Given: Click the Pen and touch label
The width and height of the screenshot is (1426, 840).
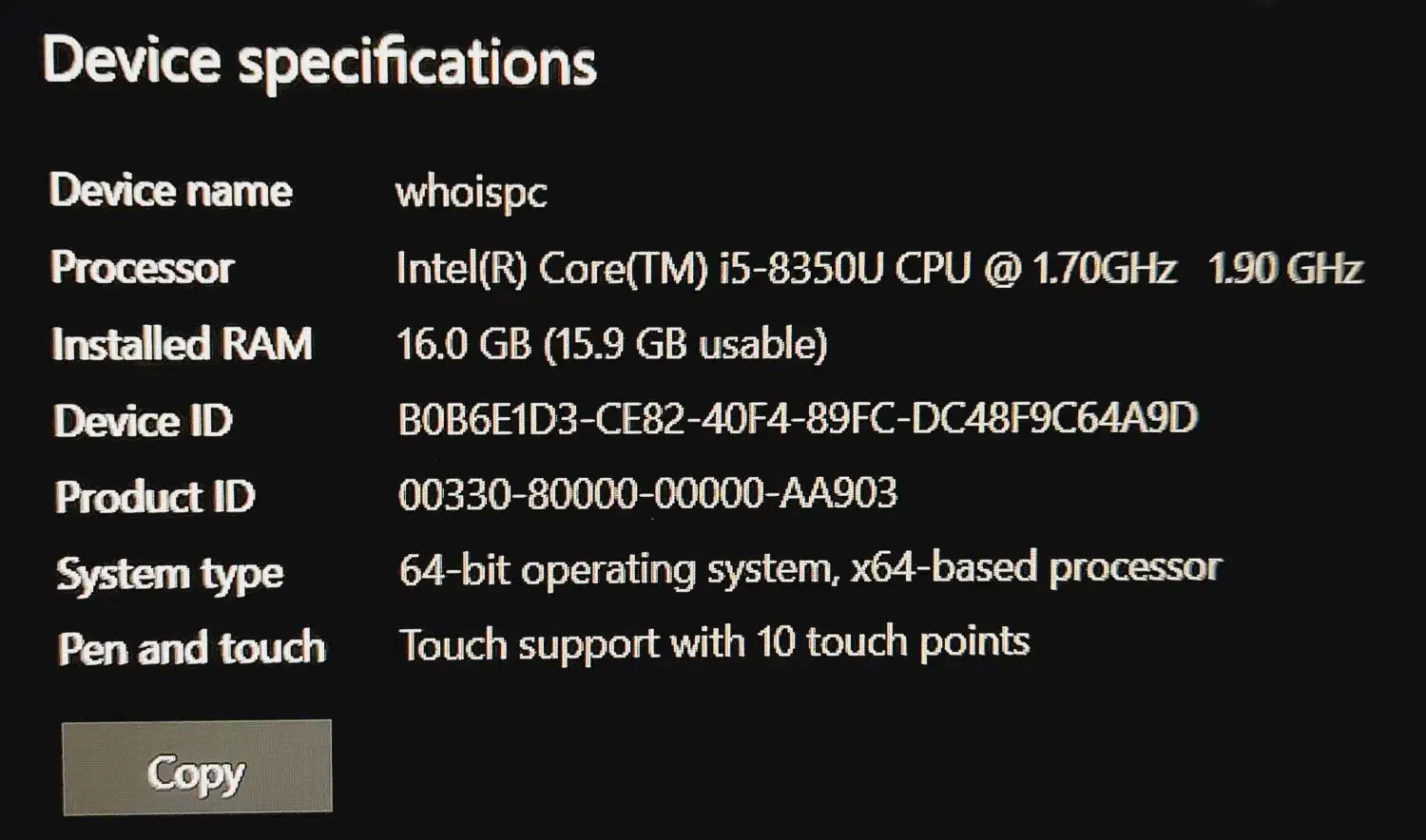Looking at the screenshot, I should [192, 649].
